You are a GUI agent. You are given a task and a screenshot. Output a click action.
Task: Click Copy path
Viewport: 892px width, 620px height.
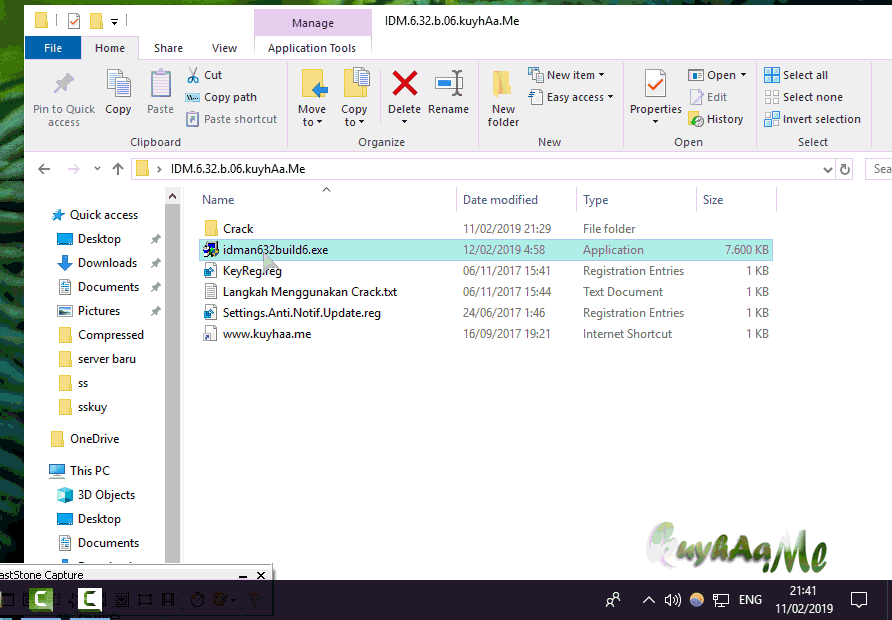tap(221, 97)
